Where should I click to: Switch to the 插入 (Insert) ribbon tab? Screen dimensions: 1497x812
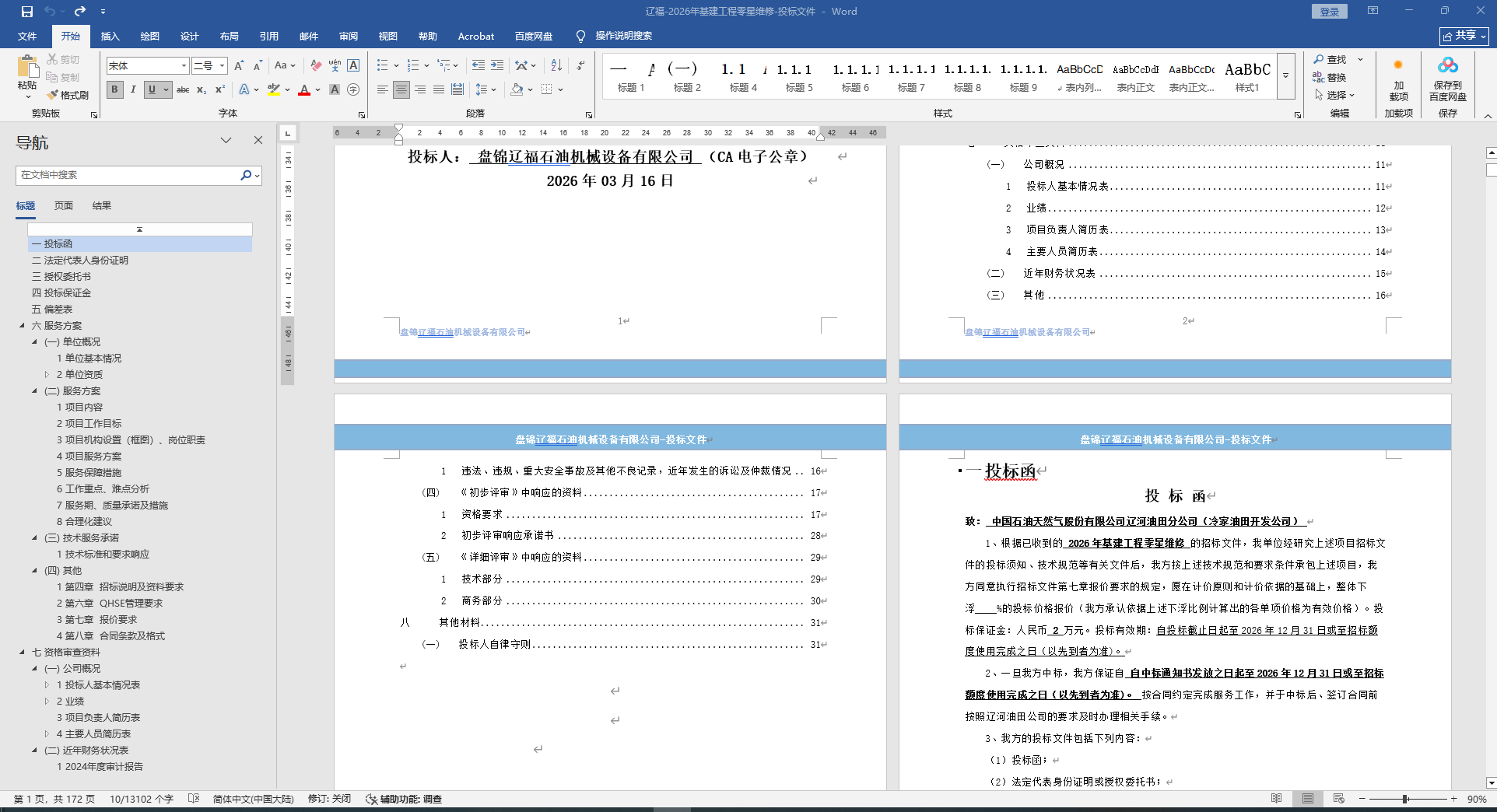coord(110,37)
